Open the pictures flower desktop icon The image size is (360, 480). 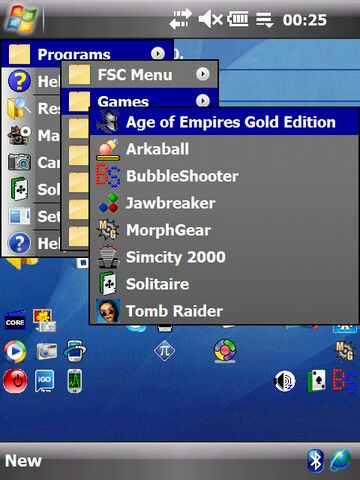pos(45,321)
